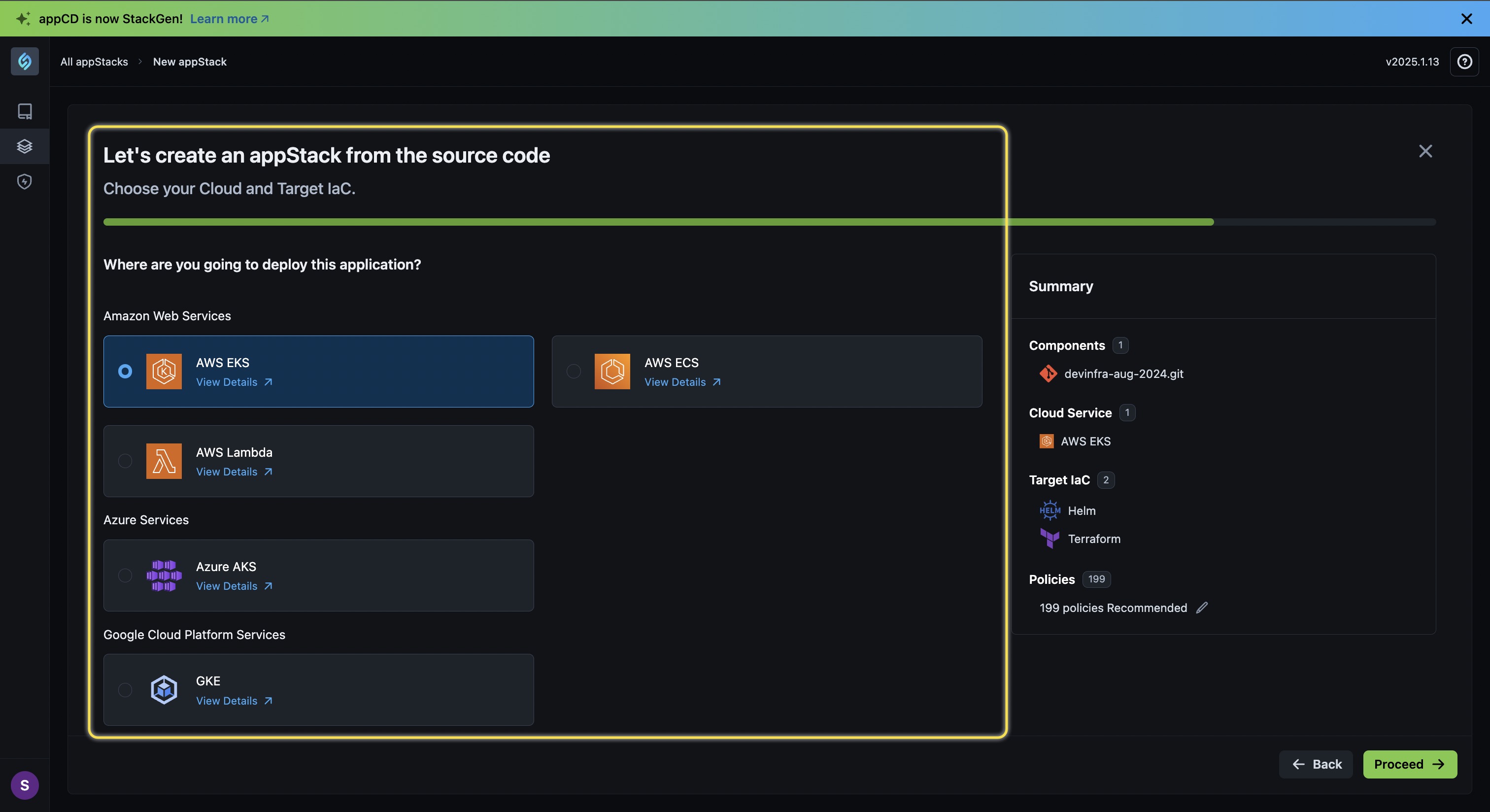Viewport: 1490px width, 812px height.
Task: Open the appStacks layers icon in sidebar
Action: [24, 146]
